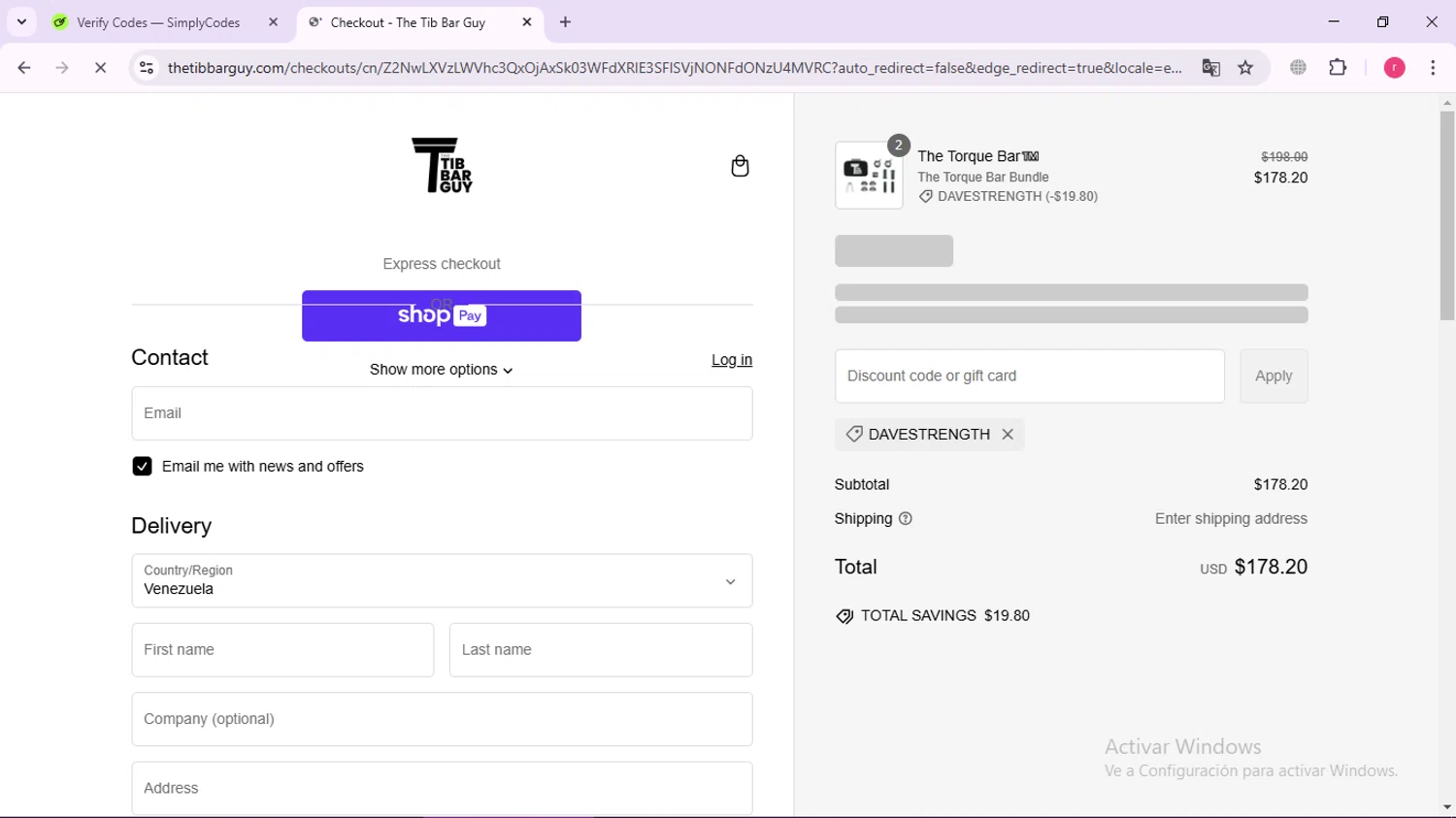The width and height of the screenshot is (1456, 818).
Task: Focus the First name field
Action: coord(282,650)
